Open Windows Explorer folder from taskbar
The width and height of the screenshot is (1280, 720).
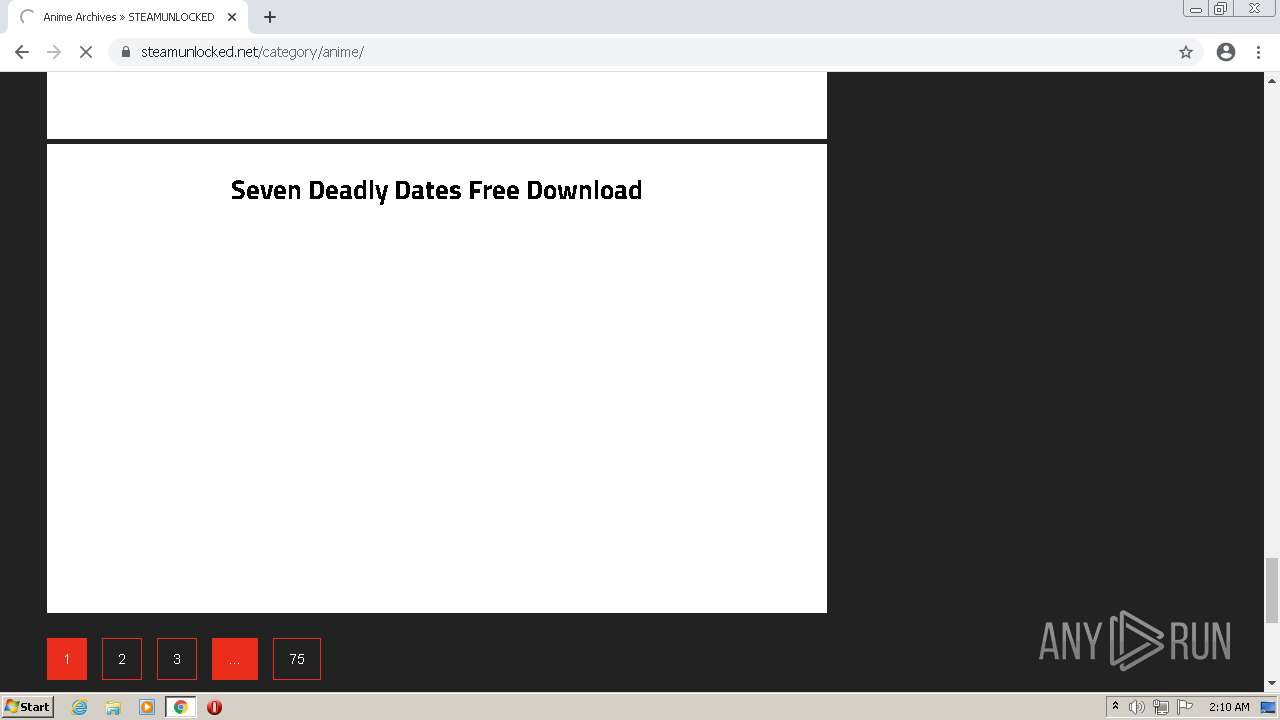(x=113, y=707)
